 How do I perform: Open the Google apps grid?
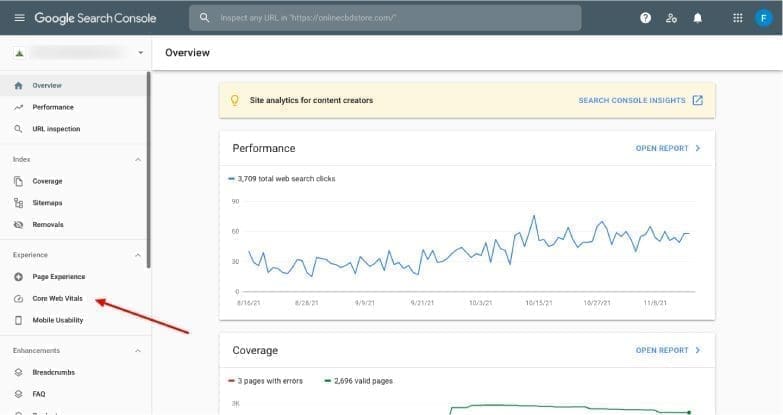point(738,18)
